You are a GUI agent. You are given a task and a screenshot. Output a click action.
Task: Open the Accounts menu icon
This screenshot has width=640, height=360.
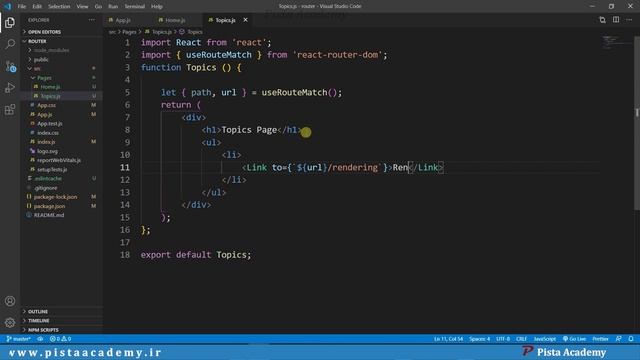pos(10,301)
